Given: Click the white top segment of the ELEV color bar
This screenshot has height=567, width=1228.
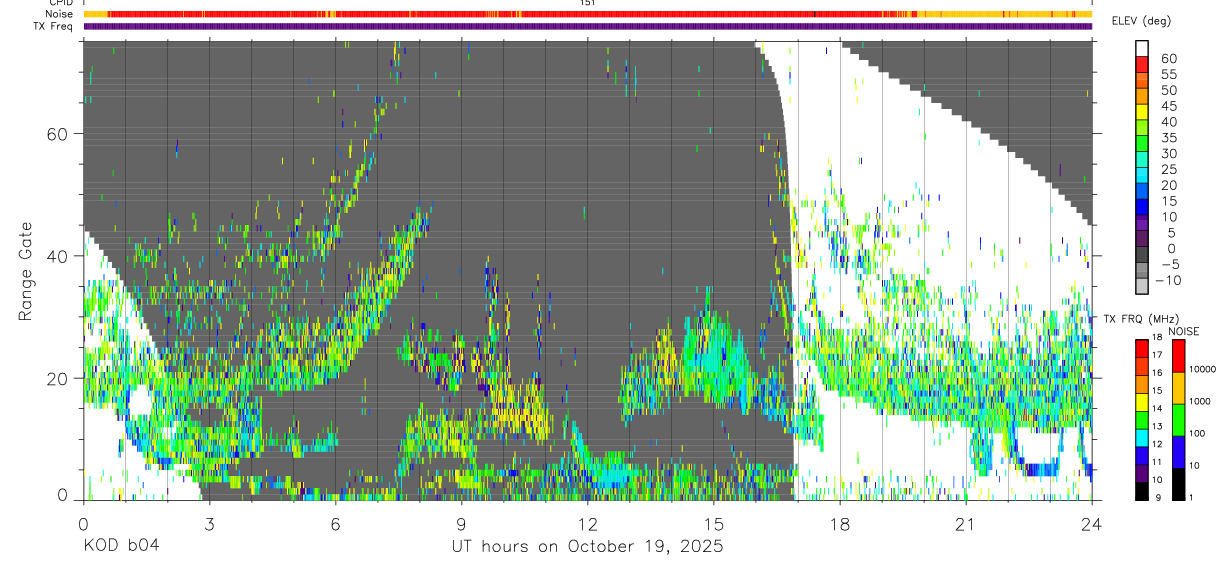Looking at the screenshot, I should [1142, 48].
